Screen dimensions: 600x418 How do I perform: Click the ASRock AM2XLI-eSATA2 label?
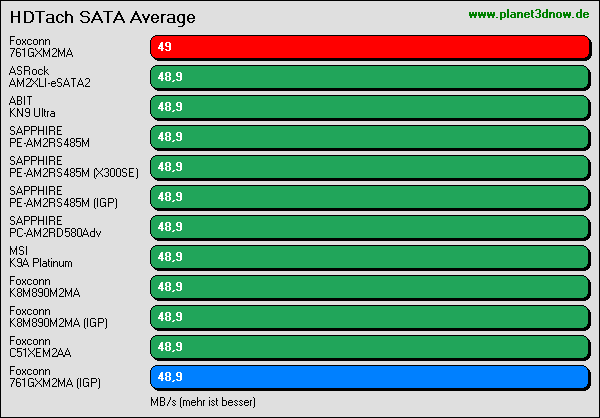pyautogui.click(x=50, y=77)
